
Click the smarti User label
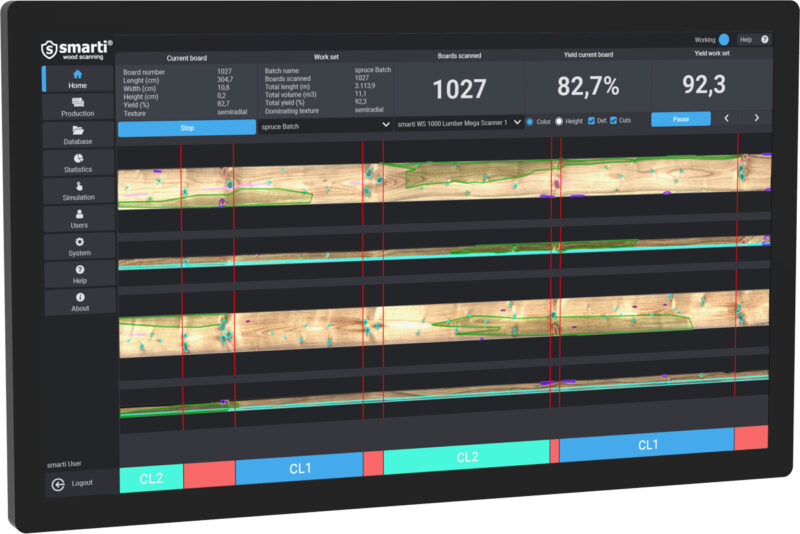pos(64,464)
